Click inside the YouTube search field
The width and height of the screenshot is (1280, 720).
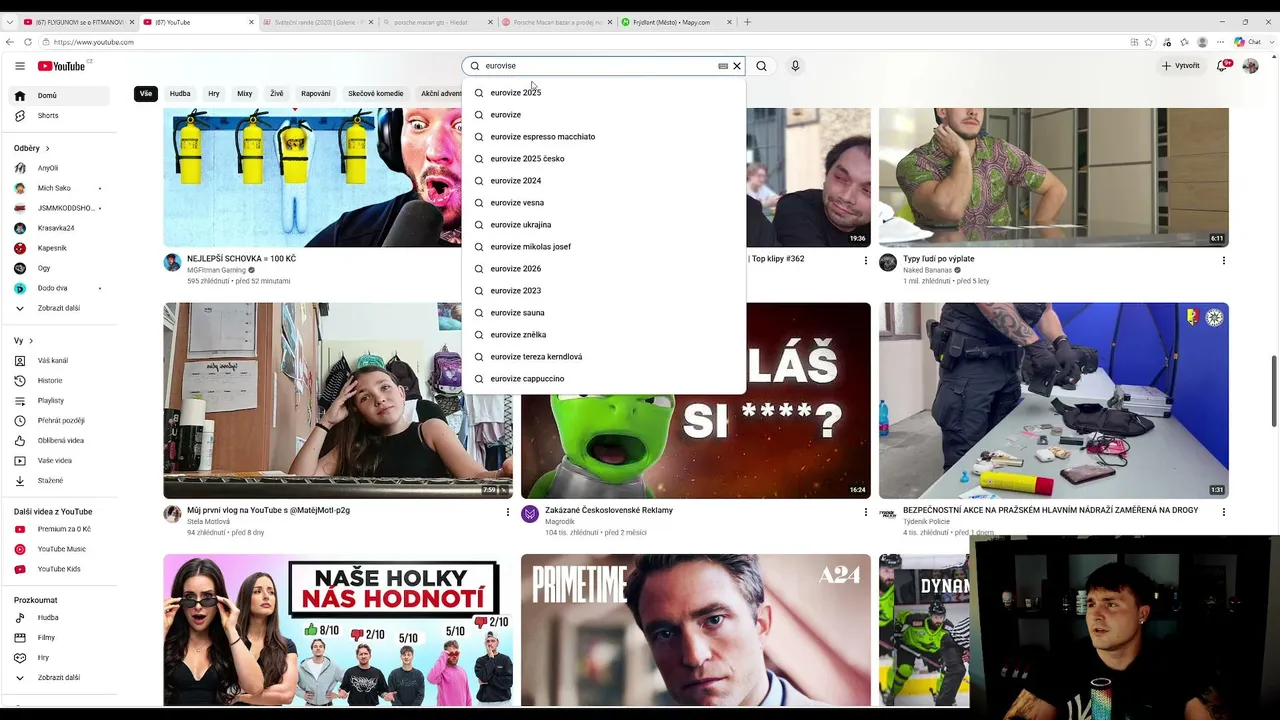tap(598, 66)
